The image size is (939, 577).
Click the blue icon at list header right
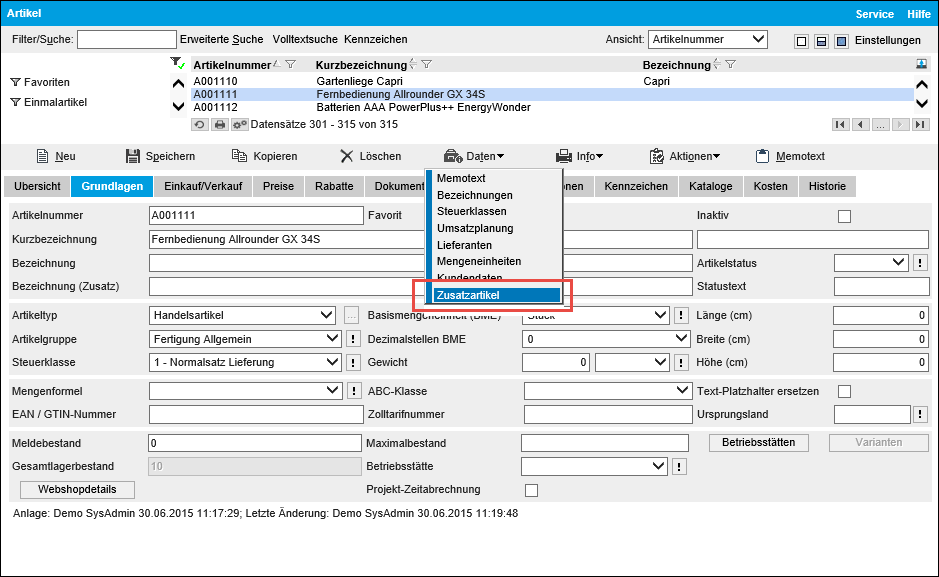tap(922, 64)
